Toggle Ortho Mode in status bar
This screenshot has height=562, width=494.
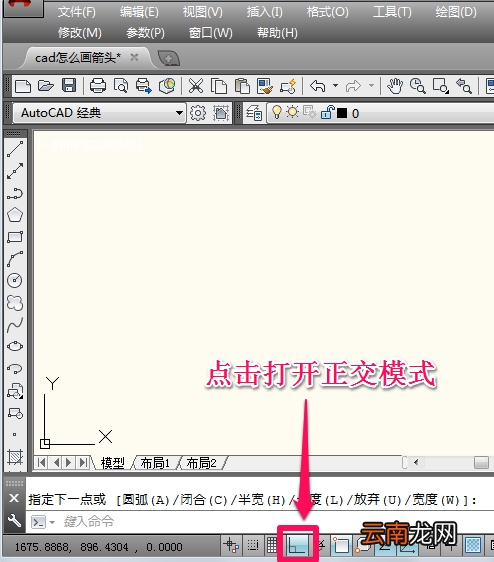(298, 546)
